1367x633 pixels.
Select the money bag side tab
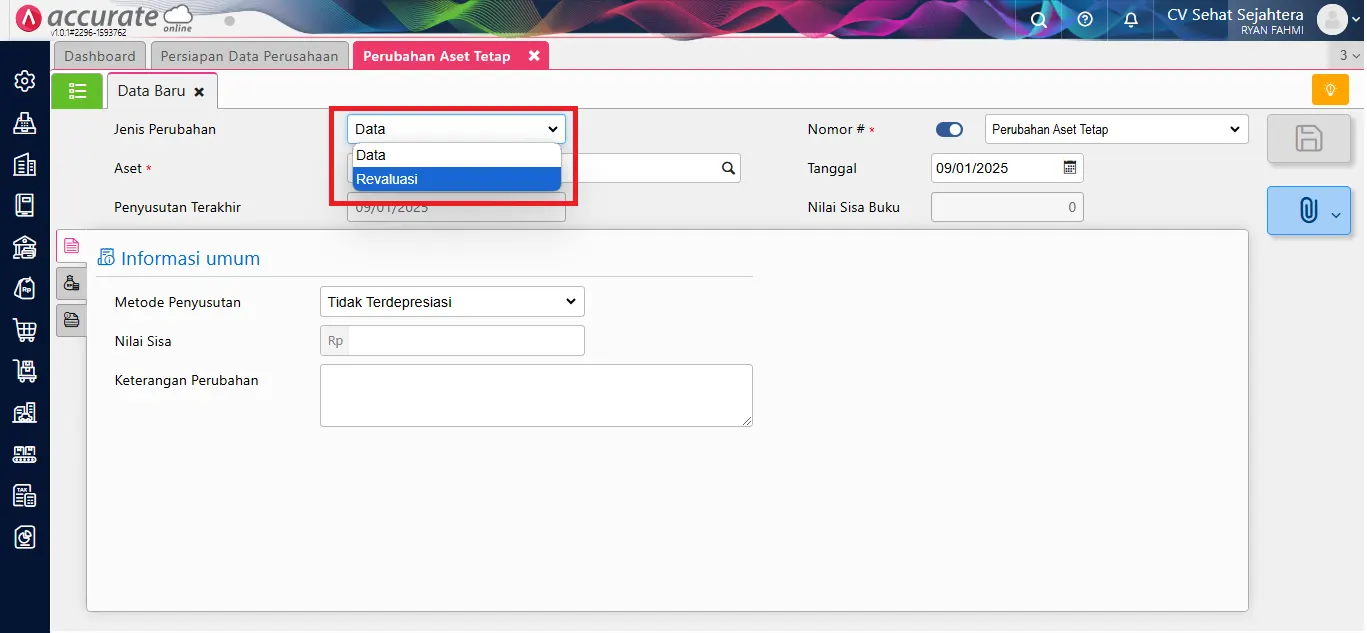click(71, 284)
